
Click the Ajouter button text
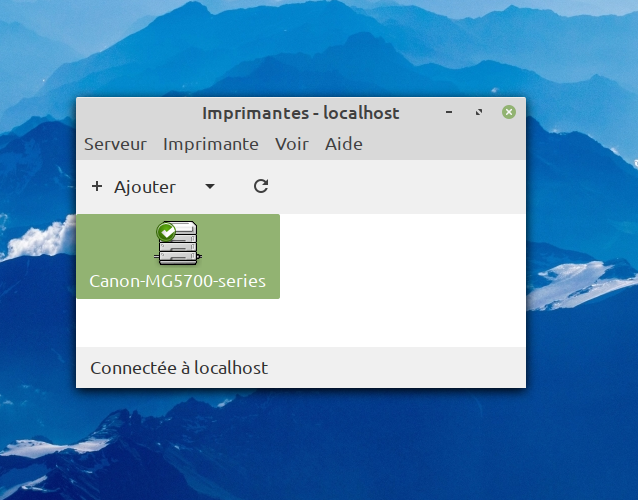click(x=145, y=187)
